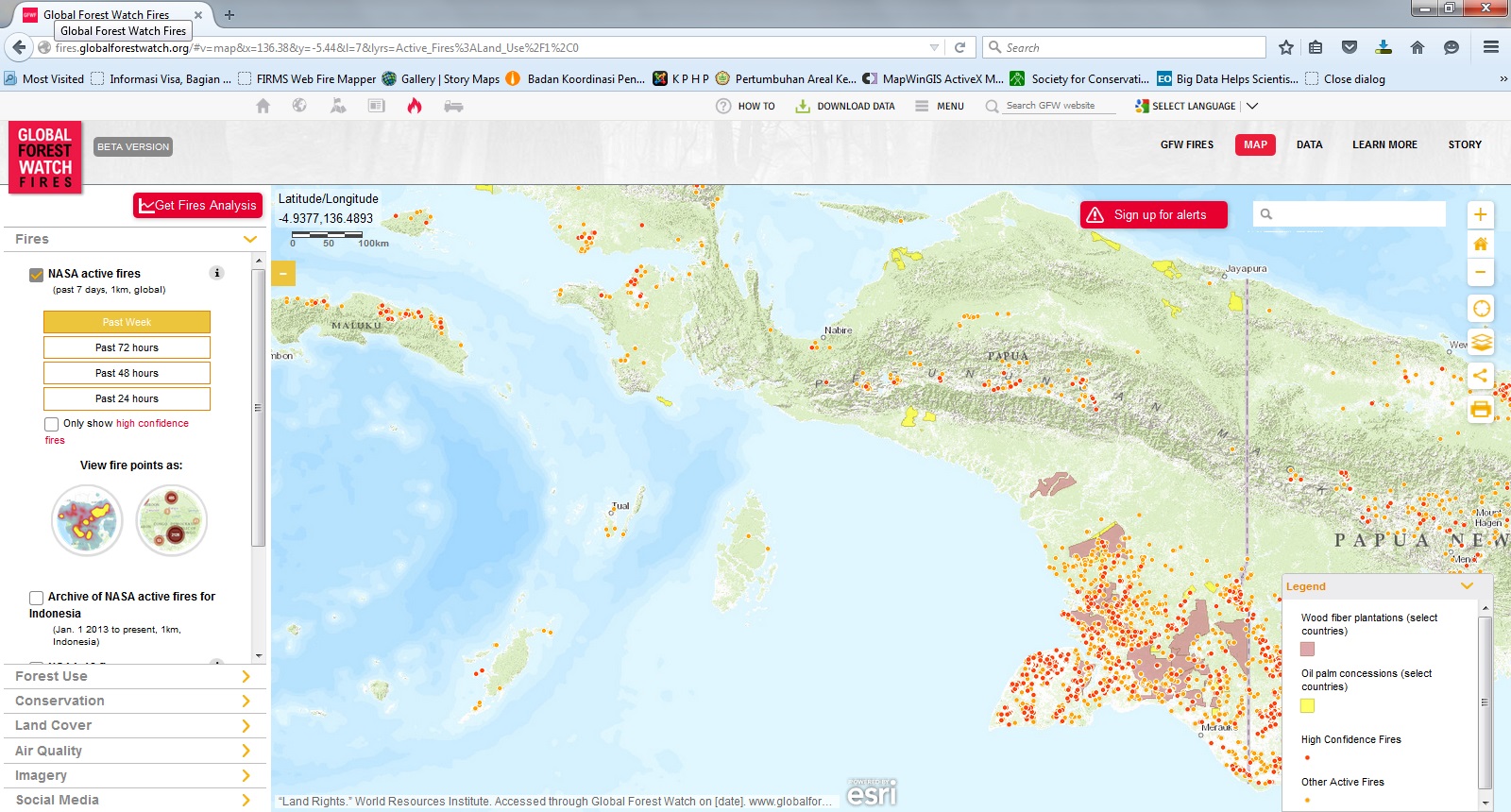Select the heatmap fire points thumbnail
The width and height of the screenshot is (1511, 812).
click(87, 520)
